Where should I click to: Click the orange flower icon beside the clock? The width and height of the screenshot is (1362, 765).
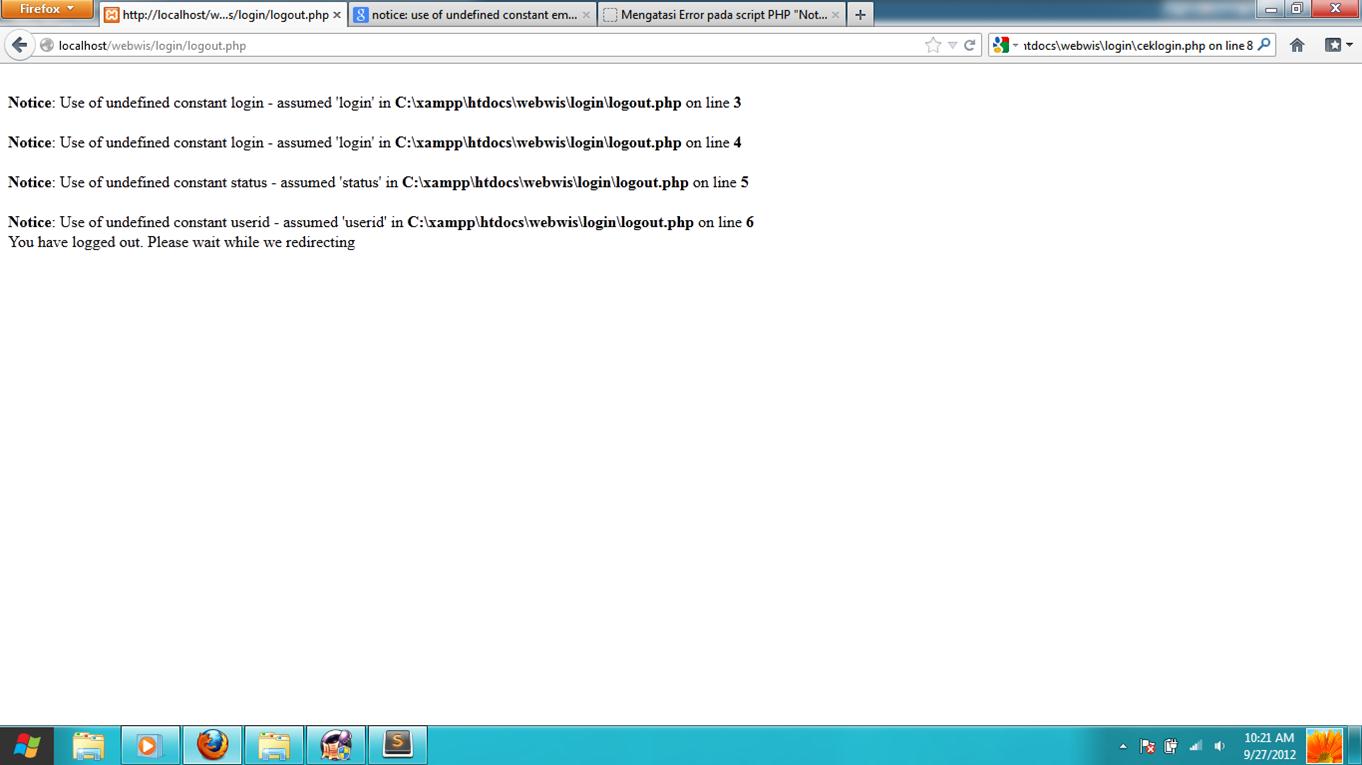pyautogui.click(x=1325, y=746)
